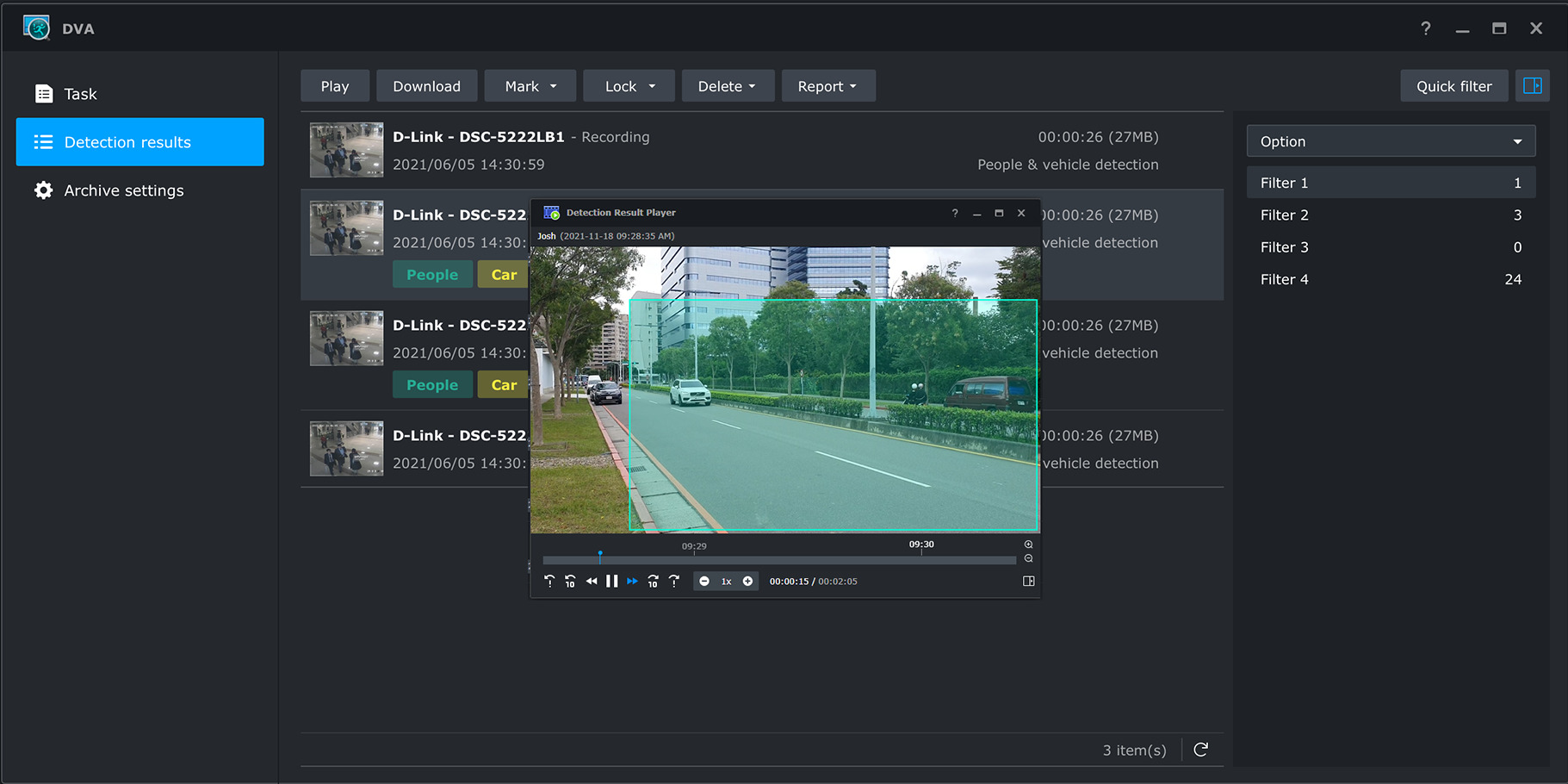Open the Option combo box
1568x784 pixels.
click(x=1391, y=141)
